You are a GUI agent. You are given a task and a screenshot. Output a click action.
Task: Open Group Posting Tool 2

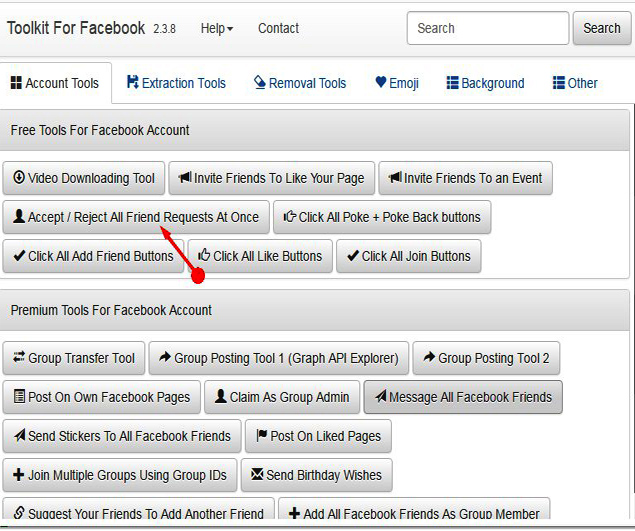point(486,358)
